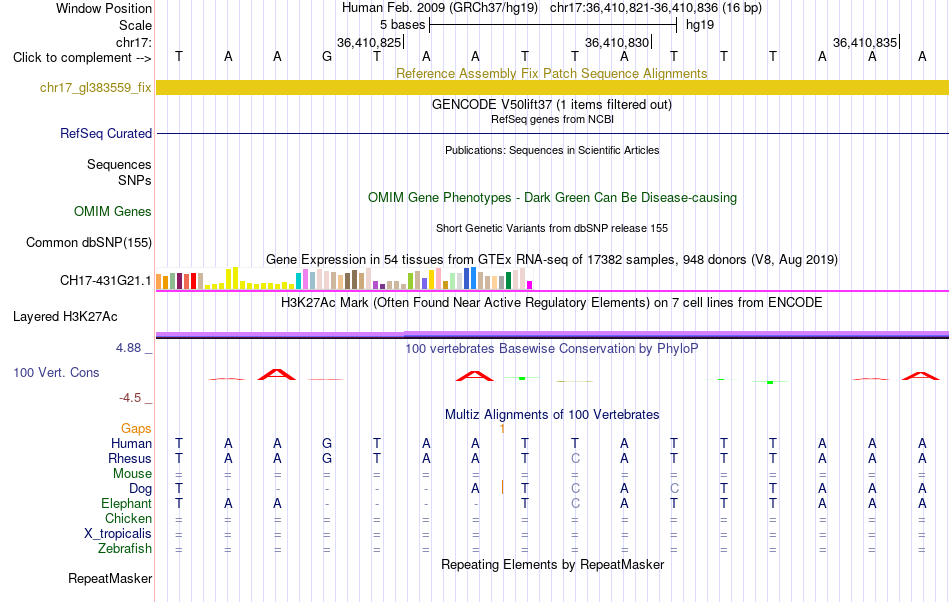Click the 'hg19' label beside scale bar
Image resolution: width=950 pixels, height=602 pixels.
[x=700, y=25]
